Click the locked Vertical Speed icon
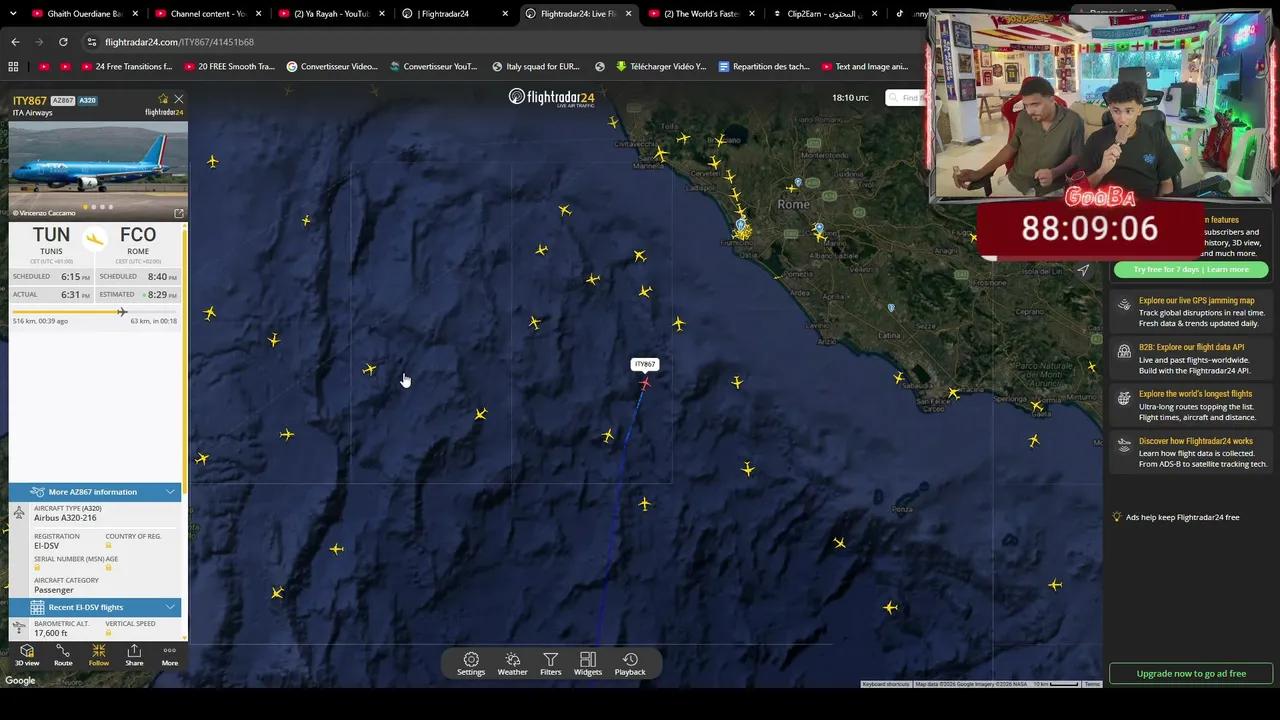Screen dimensions: 1280x720 point(108,633)
